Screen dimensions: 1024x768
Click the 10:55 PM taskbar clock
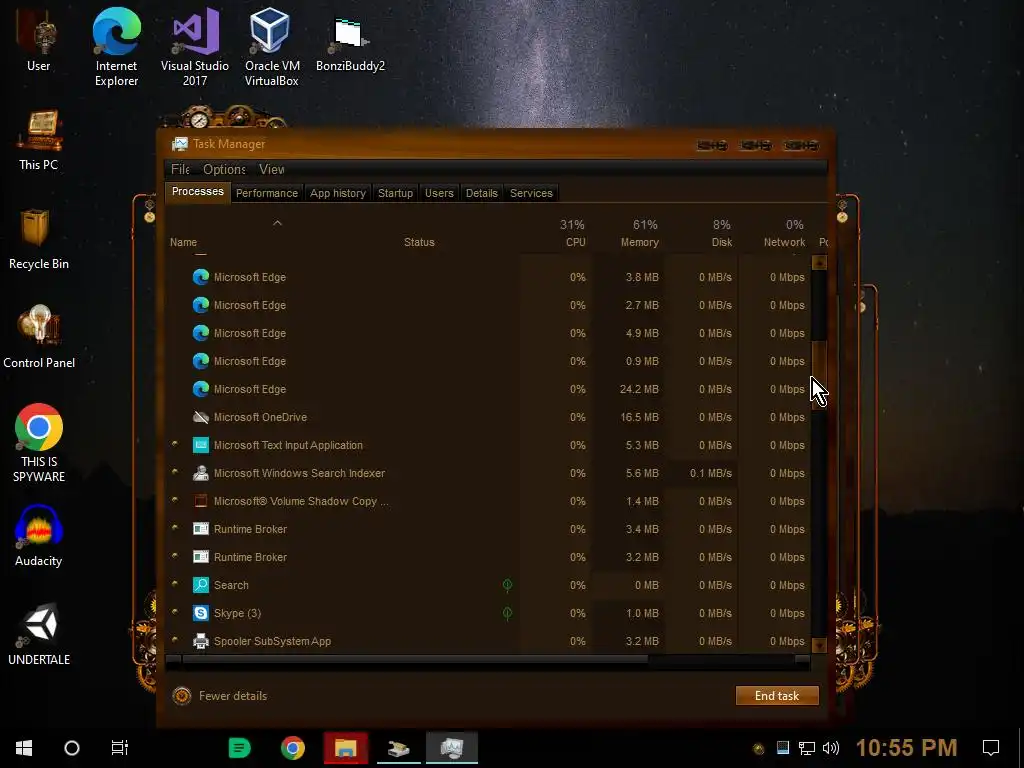(x=906, y=748)
